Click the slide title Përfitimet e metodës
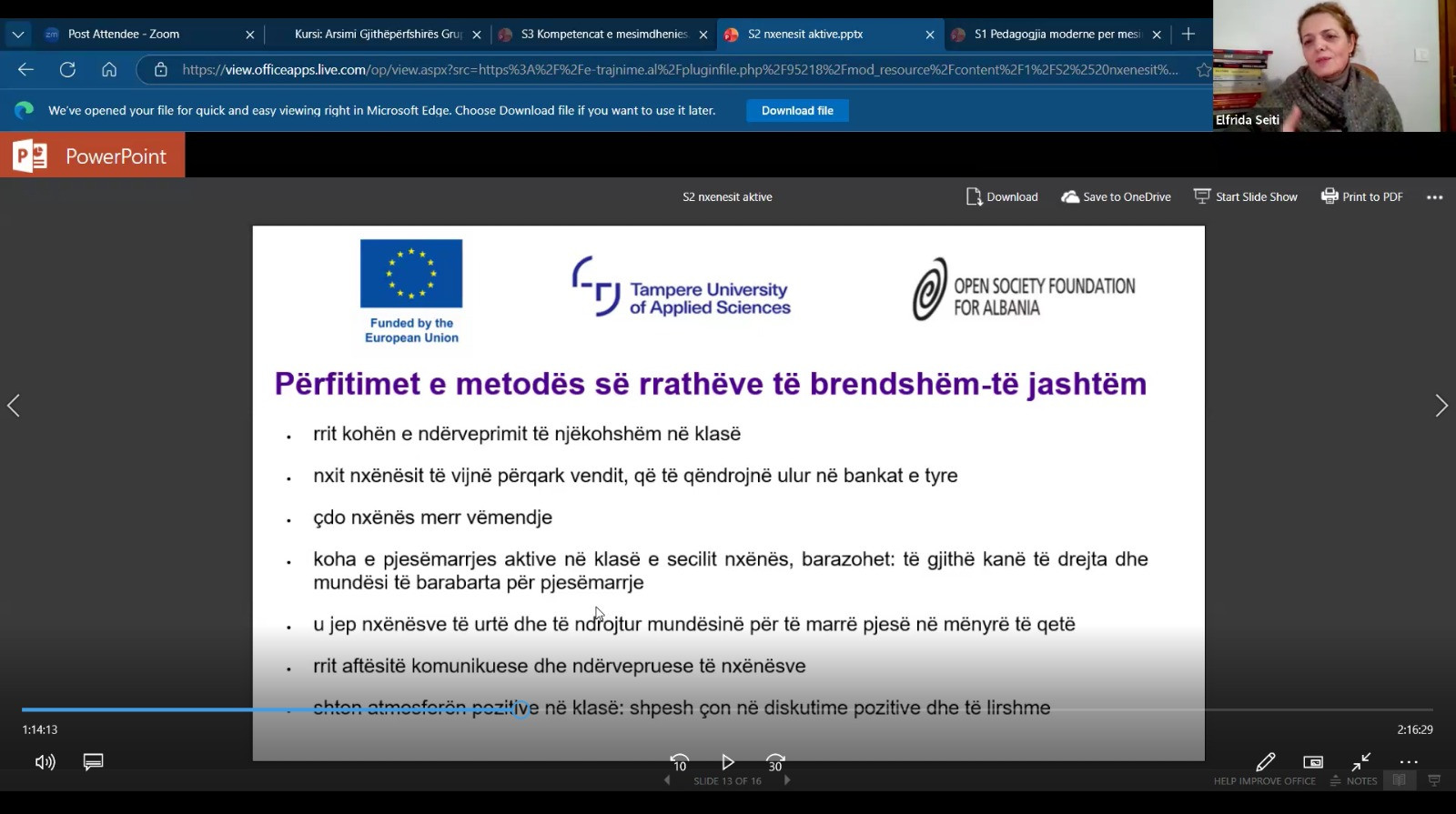 click(x=711, y=384)
